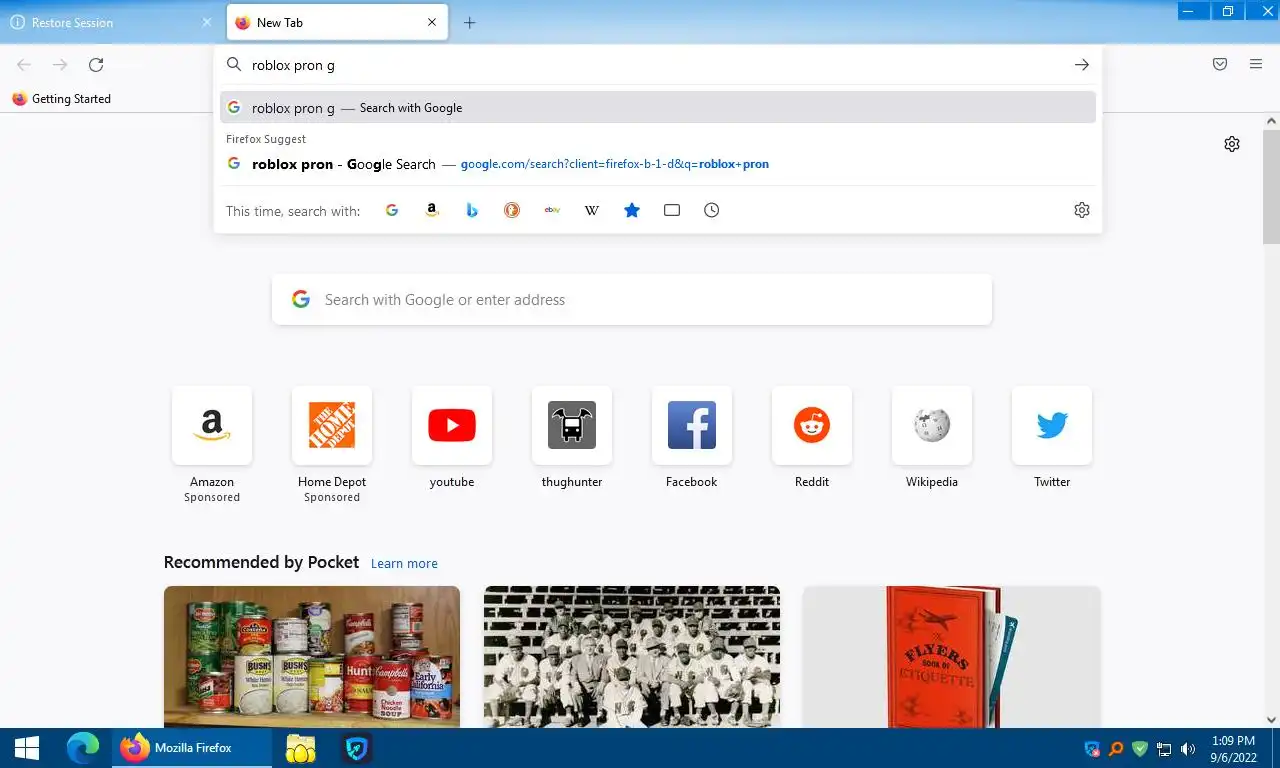Search bookmarks with the star icon

[632, 210]
